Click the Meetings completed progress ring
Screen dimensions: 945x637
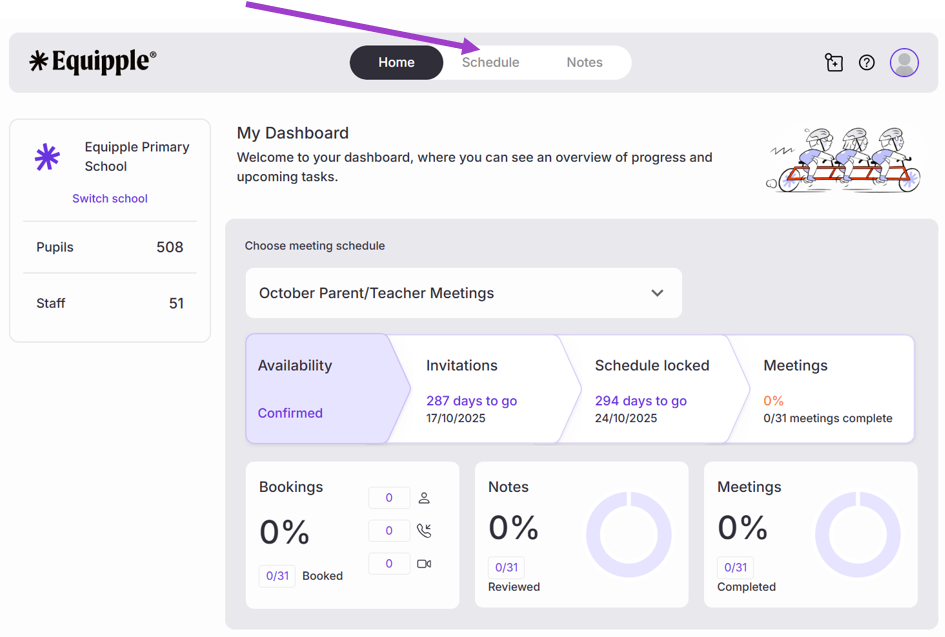tap(858, 534)
